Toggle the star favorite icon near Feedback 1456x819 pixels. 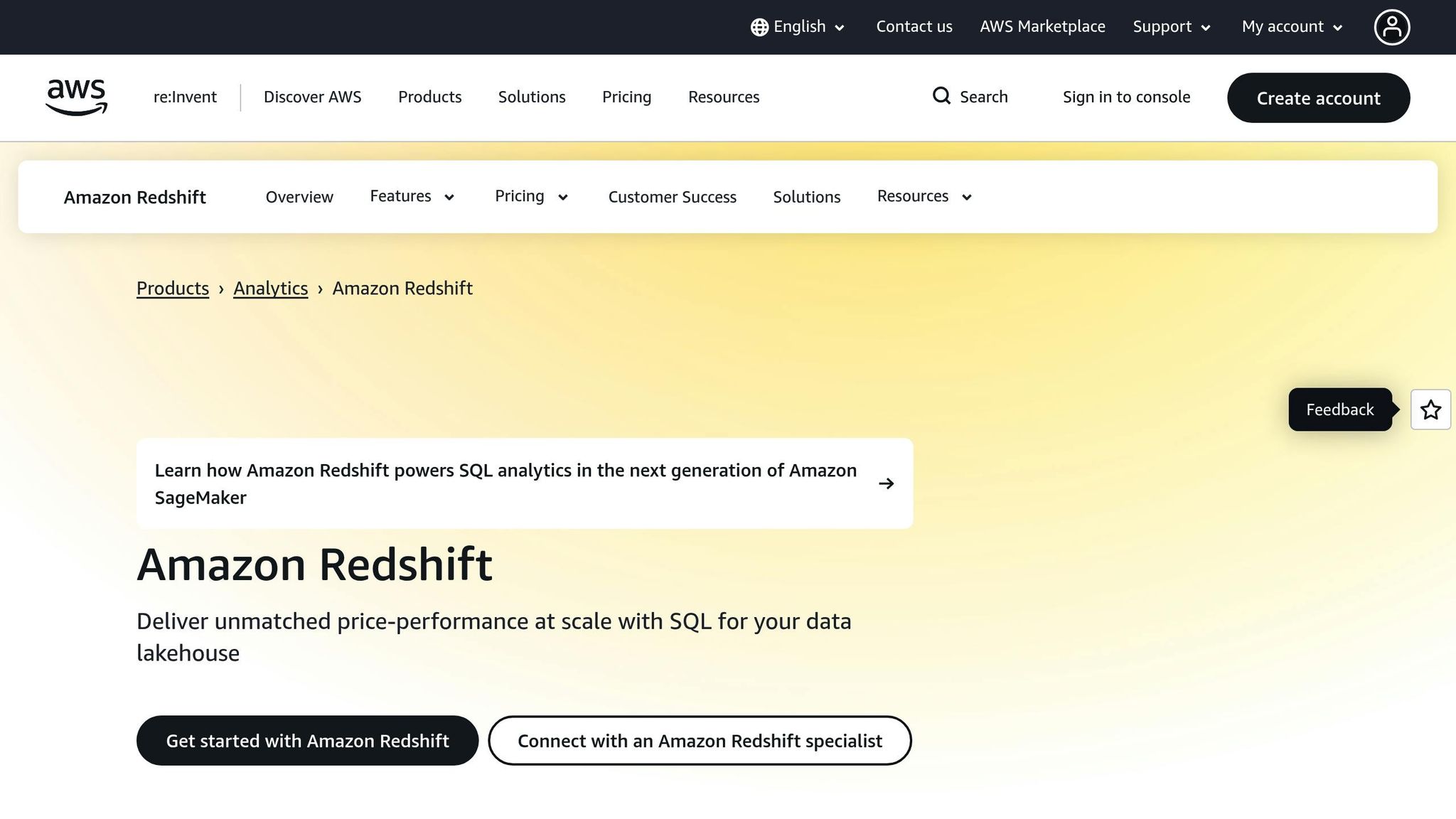coord(1430,409)
